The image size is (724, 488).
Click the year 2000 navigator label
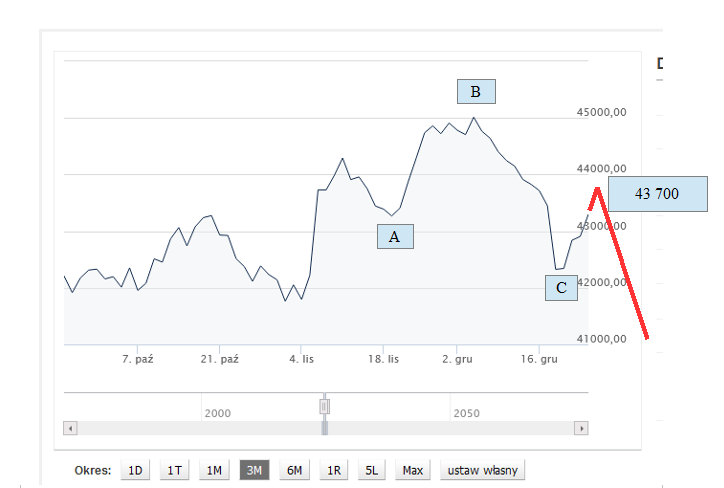click(x=217, y=413)
